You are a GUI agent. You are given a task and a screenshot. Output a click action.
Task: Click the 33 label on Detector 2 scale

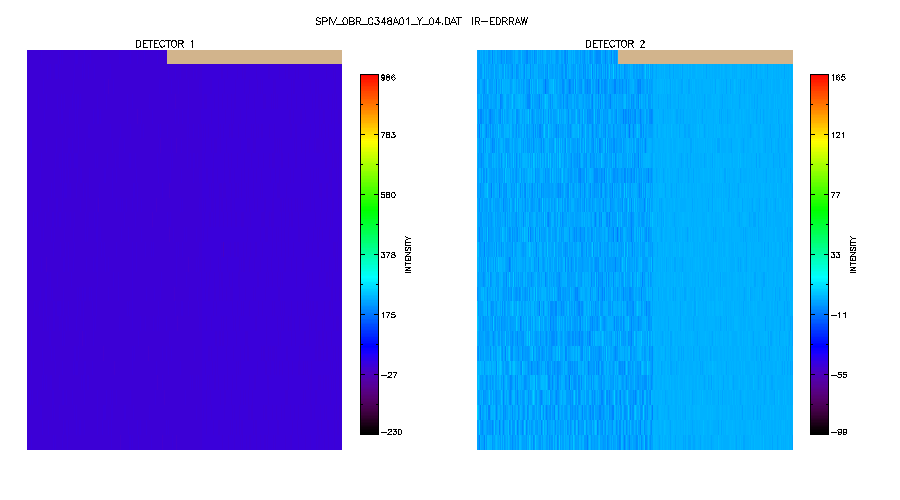tap(835, 255)
